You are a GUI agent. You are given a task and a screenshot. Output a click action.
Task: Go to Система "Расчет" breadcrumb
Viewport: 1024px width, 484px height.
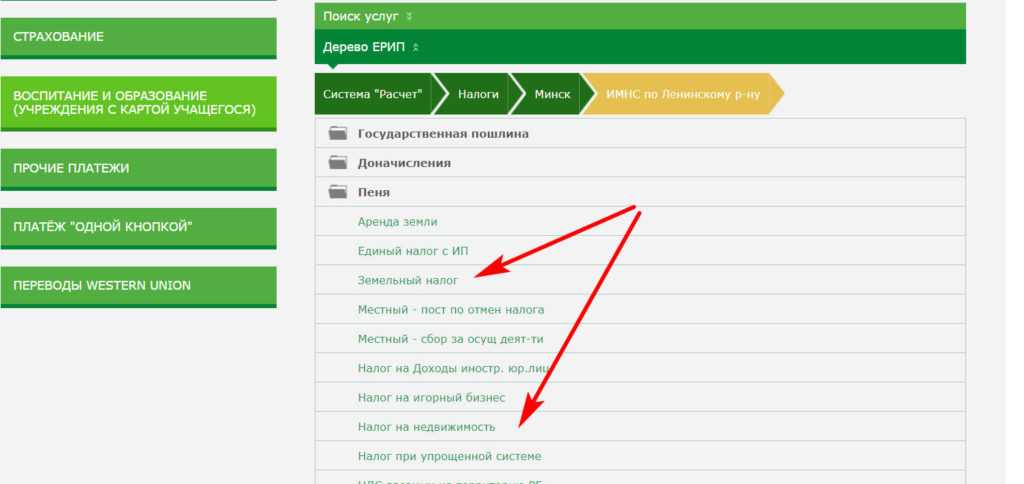click(373, 94)
